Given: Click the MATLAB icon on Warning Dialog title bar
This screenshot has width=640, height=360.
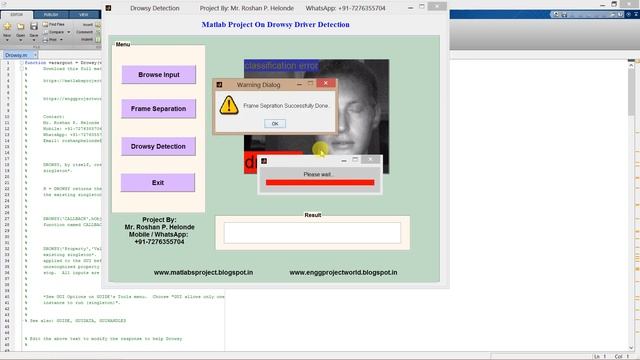Looking at the screenshot, I should (219, 84).
